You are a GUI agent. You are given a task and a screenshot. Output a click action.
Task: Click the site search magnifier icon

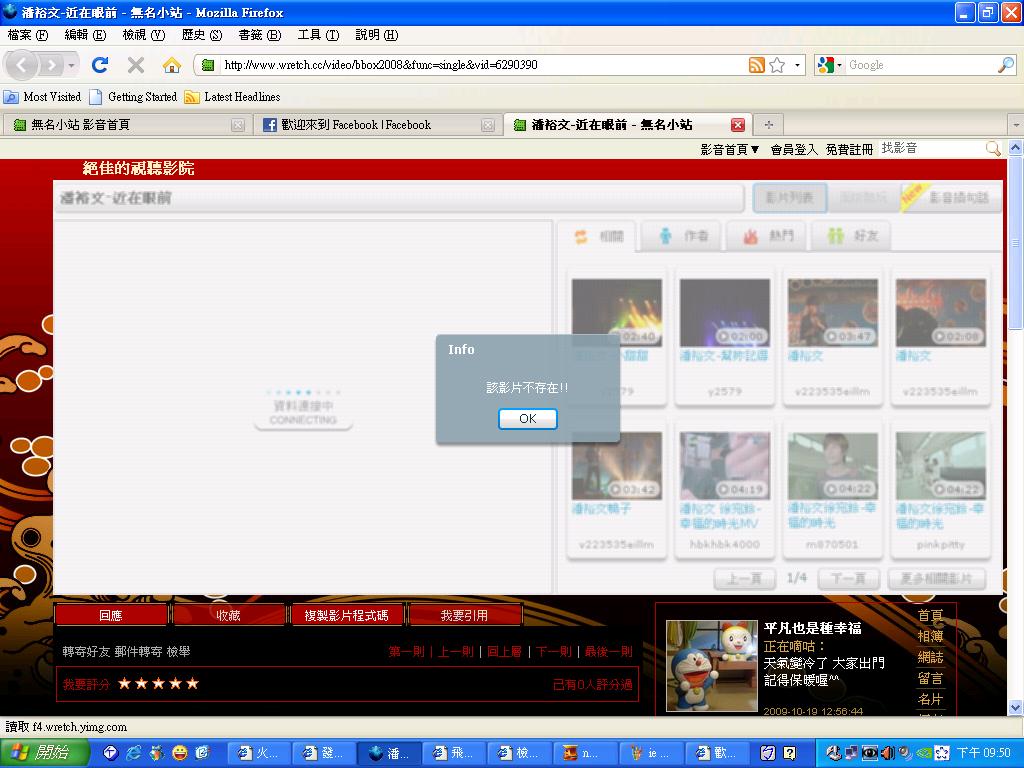[993, 148]
